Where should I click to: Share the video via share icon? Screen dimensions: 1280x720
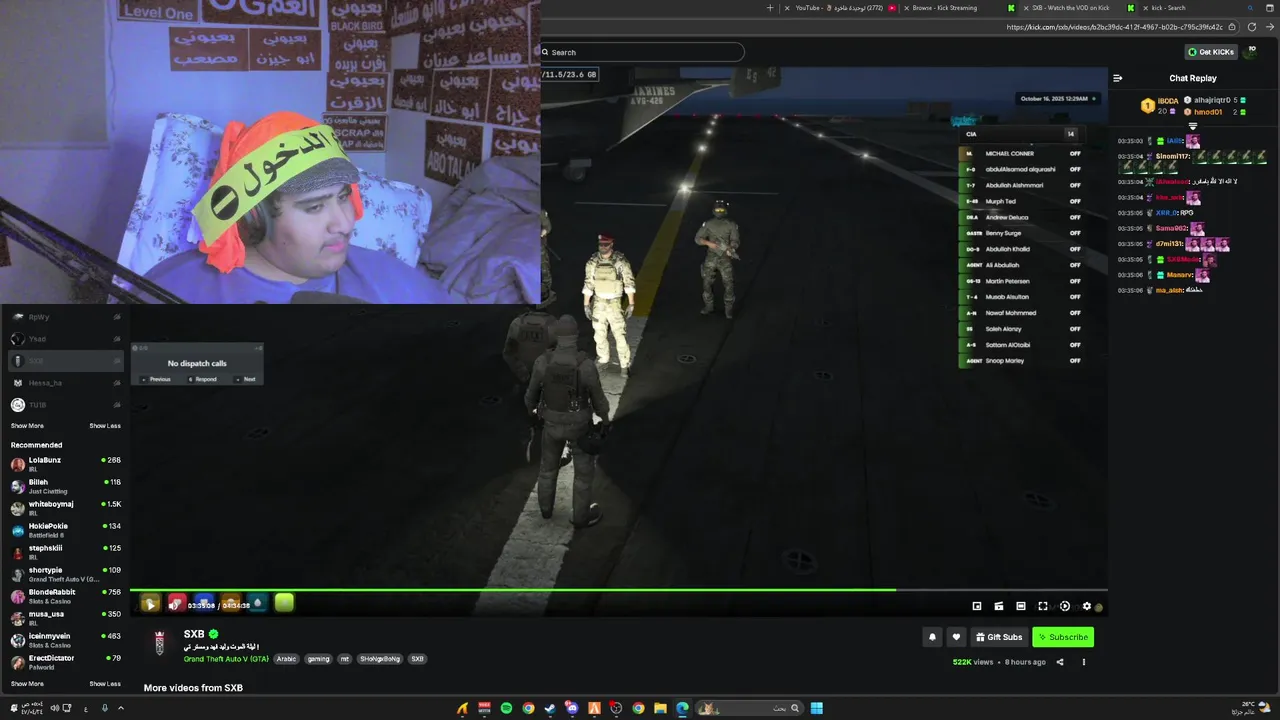[x=1060, y=662]
